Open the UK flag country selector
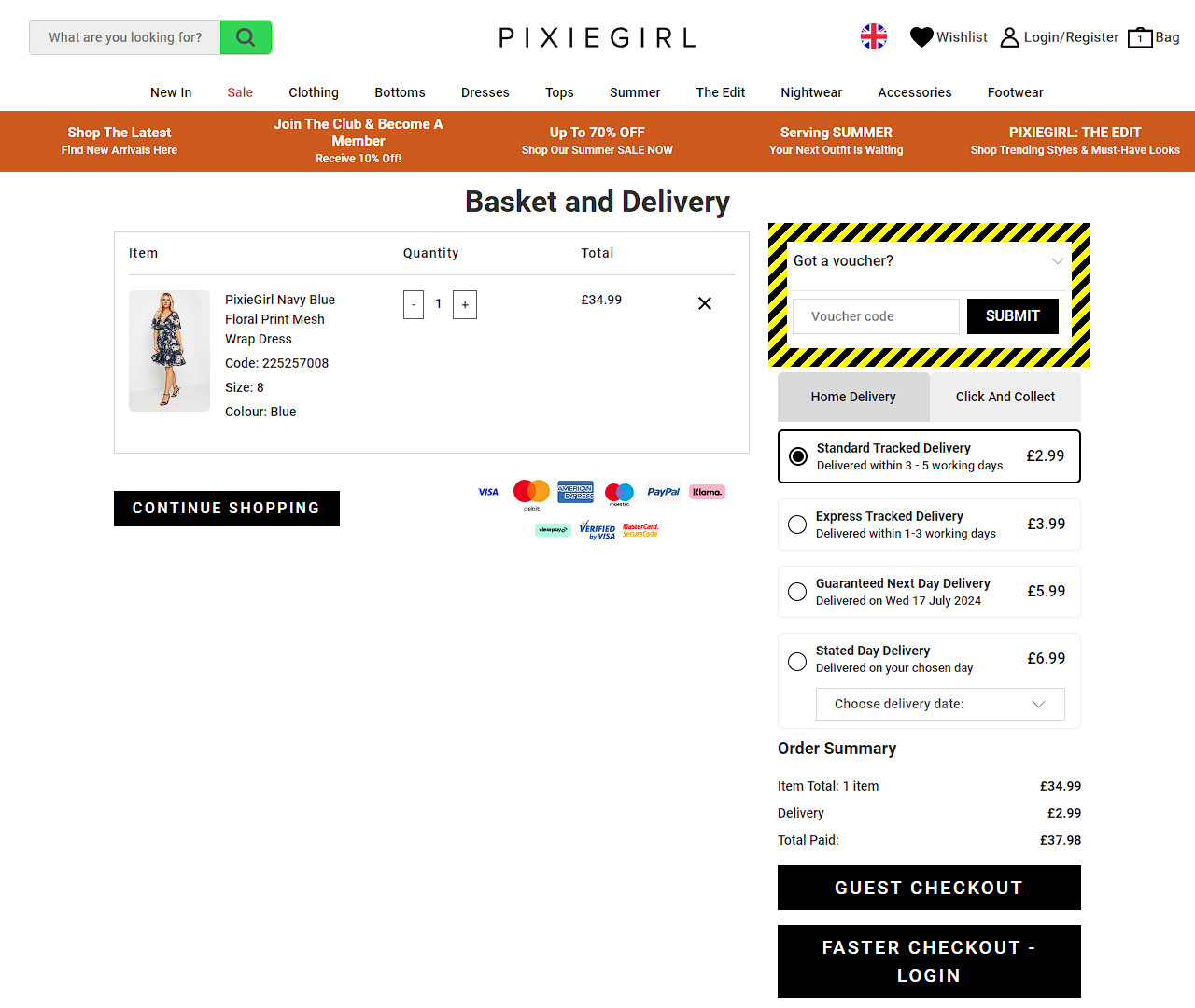Image resolution: width=1195 pixels, height=1008 pixels. [874, 36]
